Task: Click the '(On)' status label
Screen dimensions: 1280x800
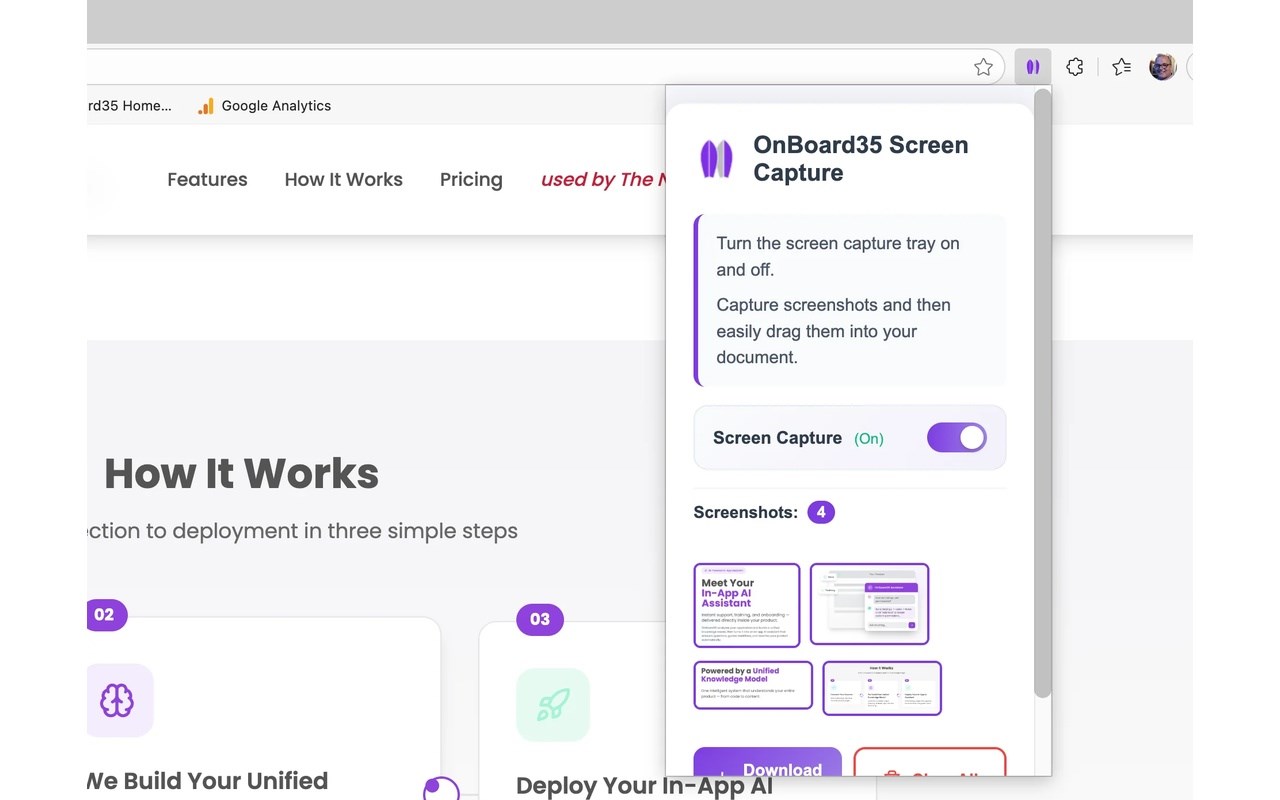Action: 869,438
